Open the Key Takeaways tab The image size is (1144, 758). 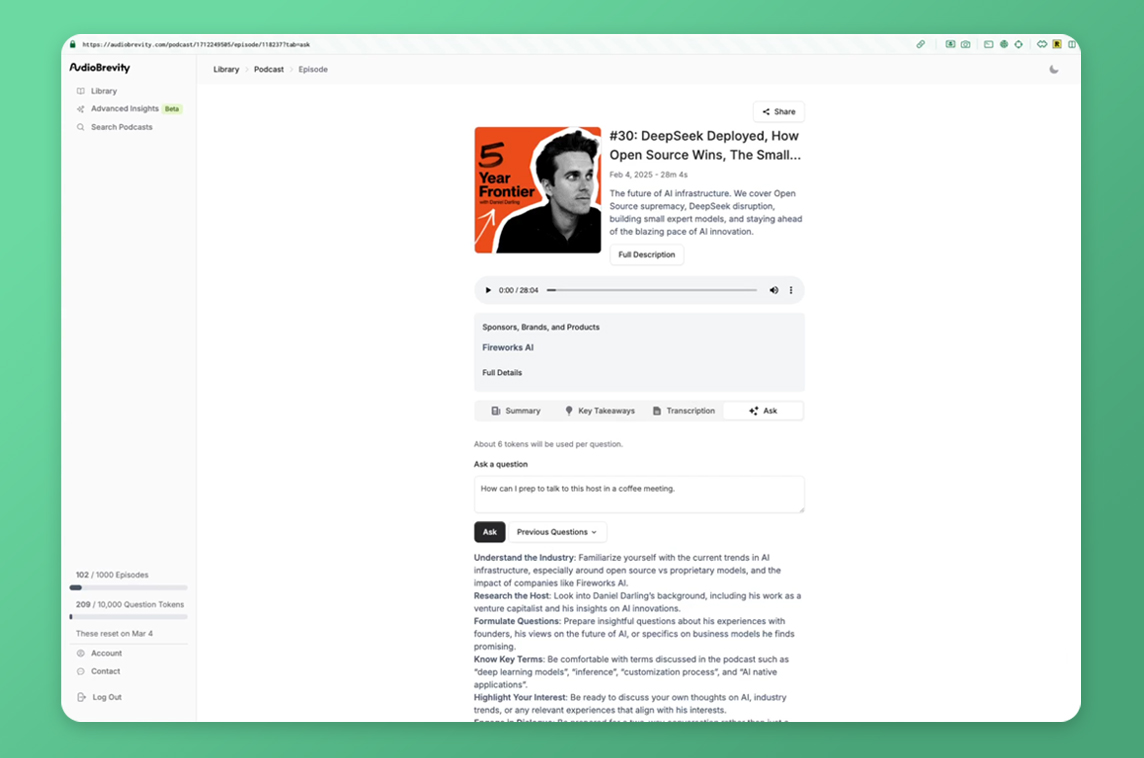pyautogui.click(x=600, y=411)
